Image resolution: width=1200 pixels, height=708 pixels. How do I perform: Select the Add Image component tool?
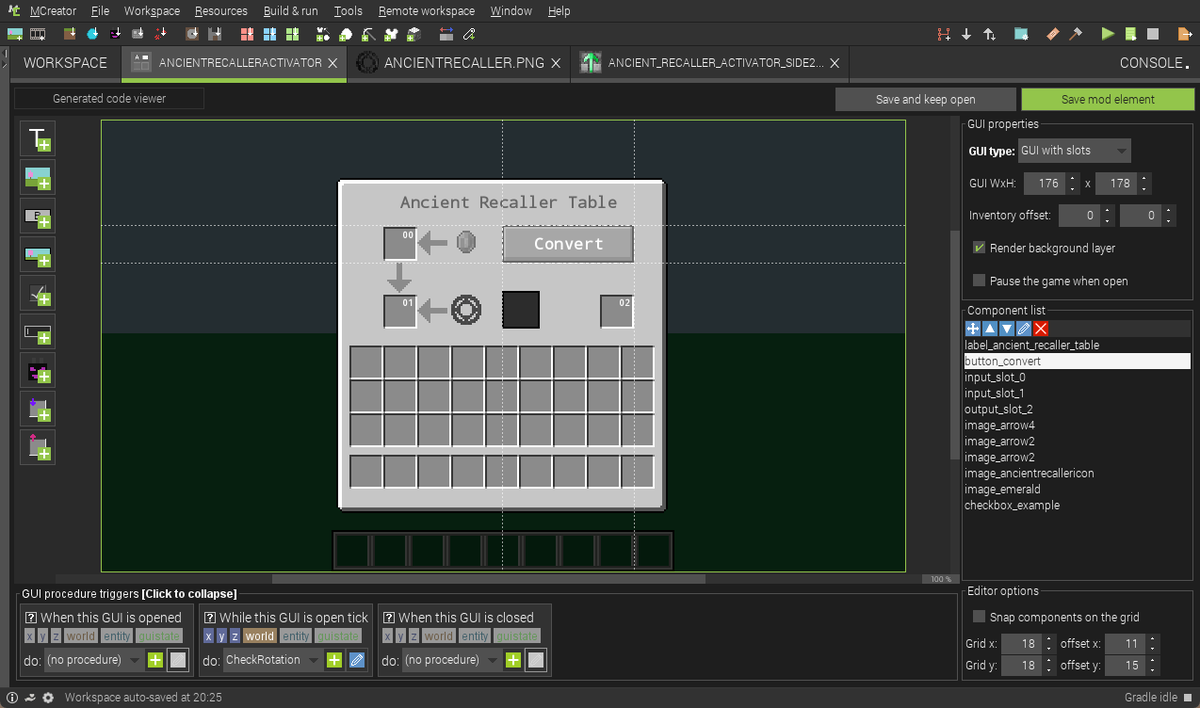click(37, 178)
